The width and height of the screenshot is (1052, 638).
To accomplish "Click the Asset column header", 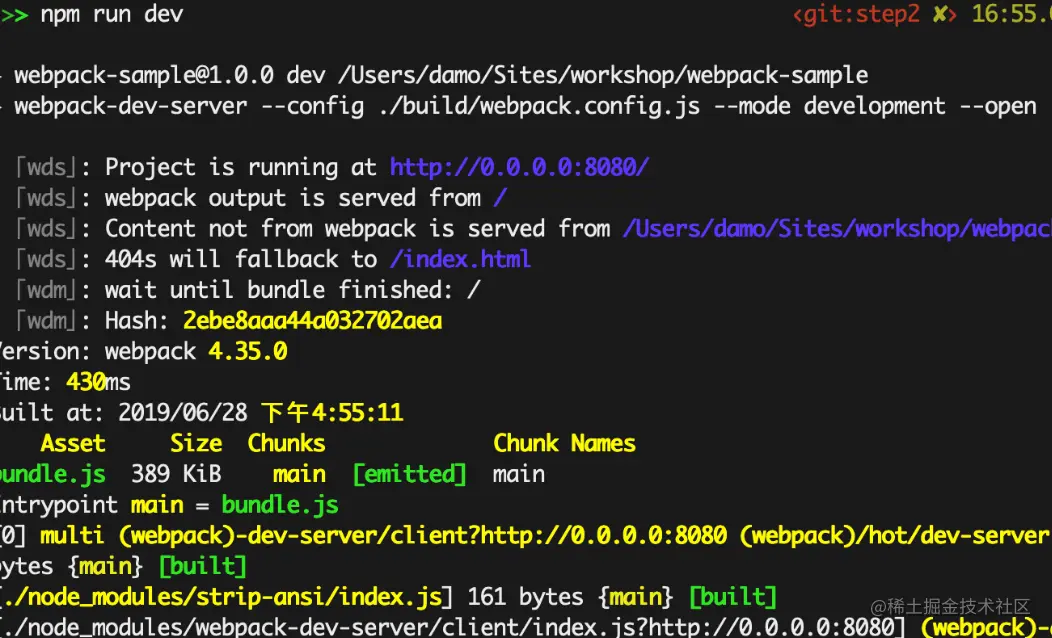I will coord(72,443).
